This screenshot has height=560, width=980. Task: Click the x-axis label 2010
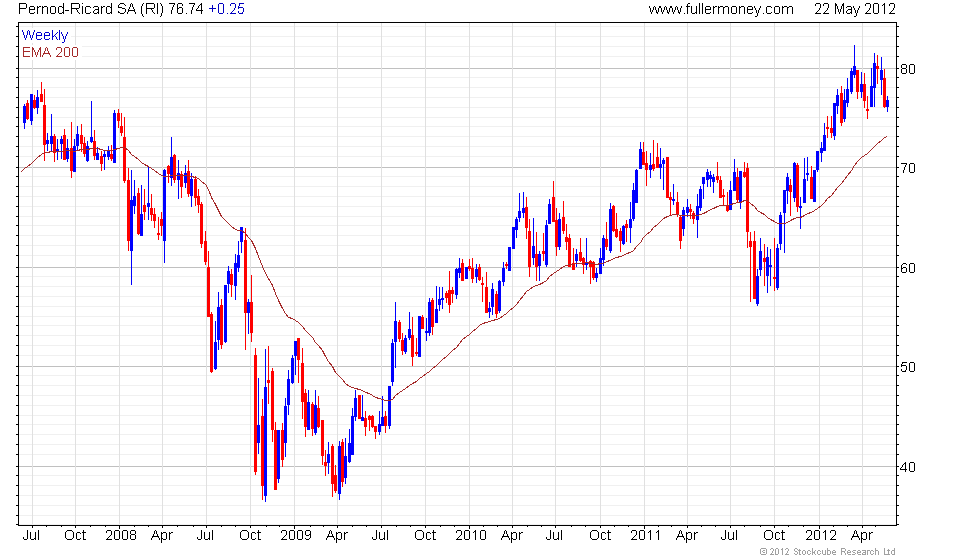tap(471, 536)
